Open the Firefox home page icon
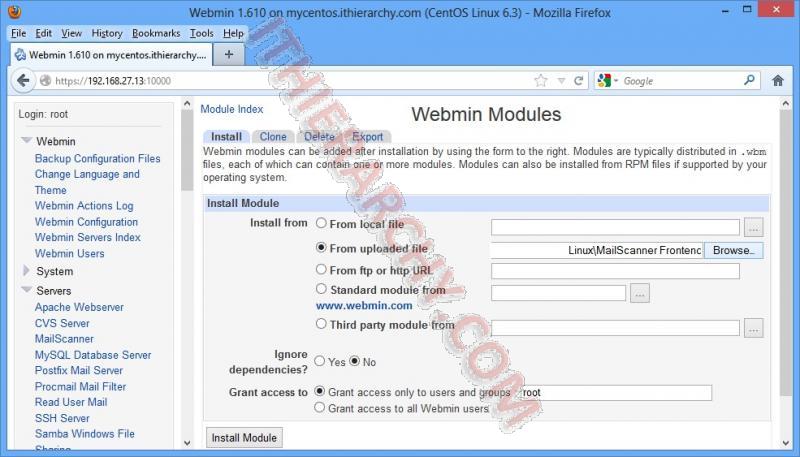The height and width of the screenshot is (457, 800). click(778, 81)
